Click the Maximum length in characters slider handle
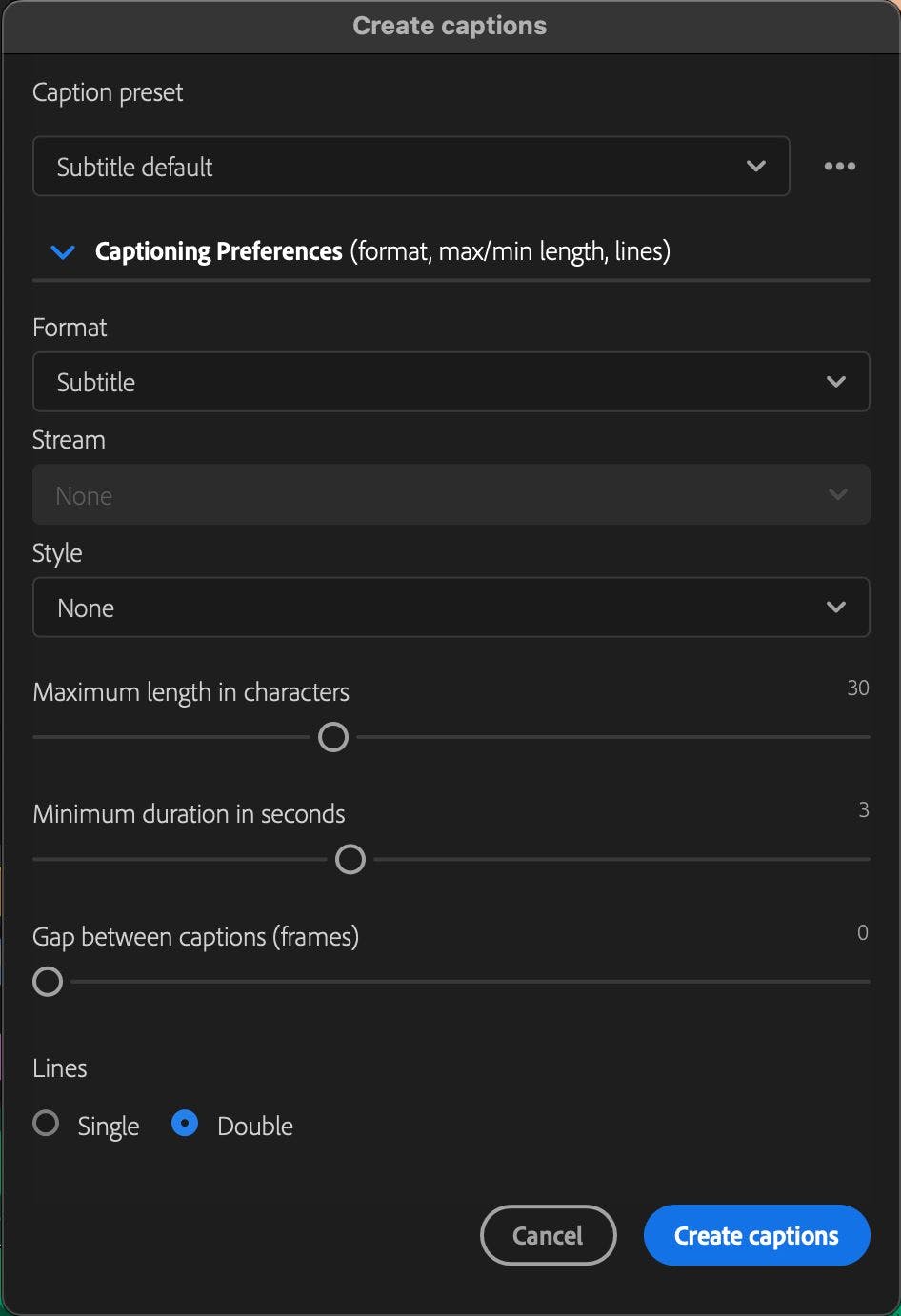This screenshot has height=1316, width=901. point(333,737)
